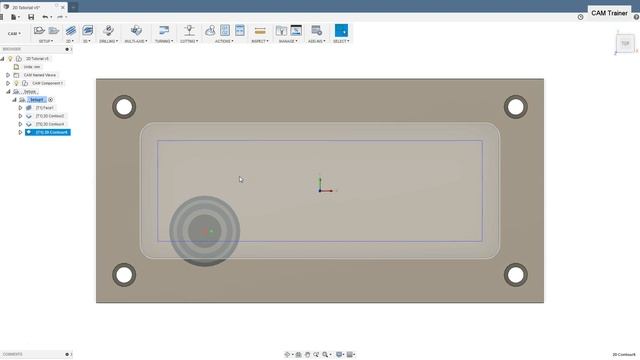Toggle the Browser panel pin dot
640x360 pixels.
click(67, 49)
